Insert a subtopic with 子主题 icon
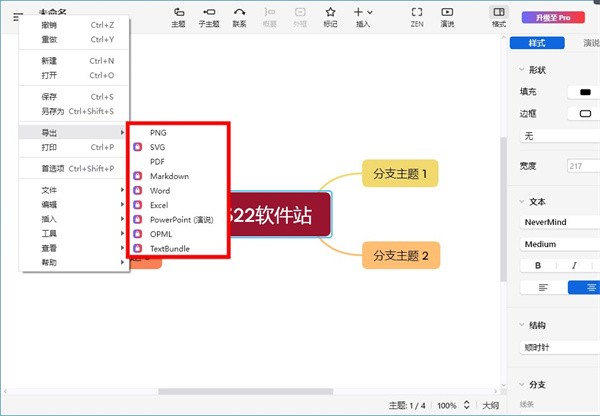The height and width of the screenshot is (416, 600). (209, 16)
